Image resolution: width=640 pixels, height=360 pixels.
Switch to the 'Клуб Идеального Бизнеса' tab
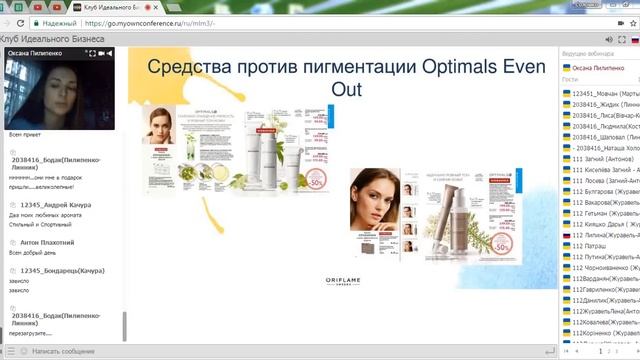click(111, 7)
